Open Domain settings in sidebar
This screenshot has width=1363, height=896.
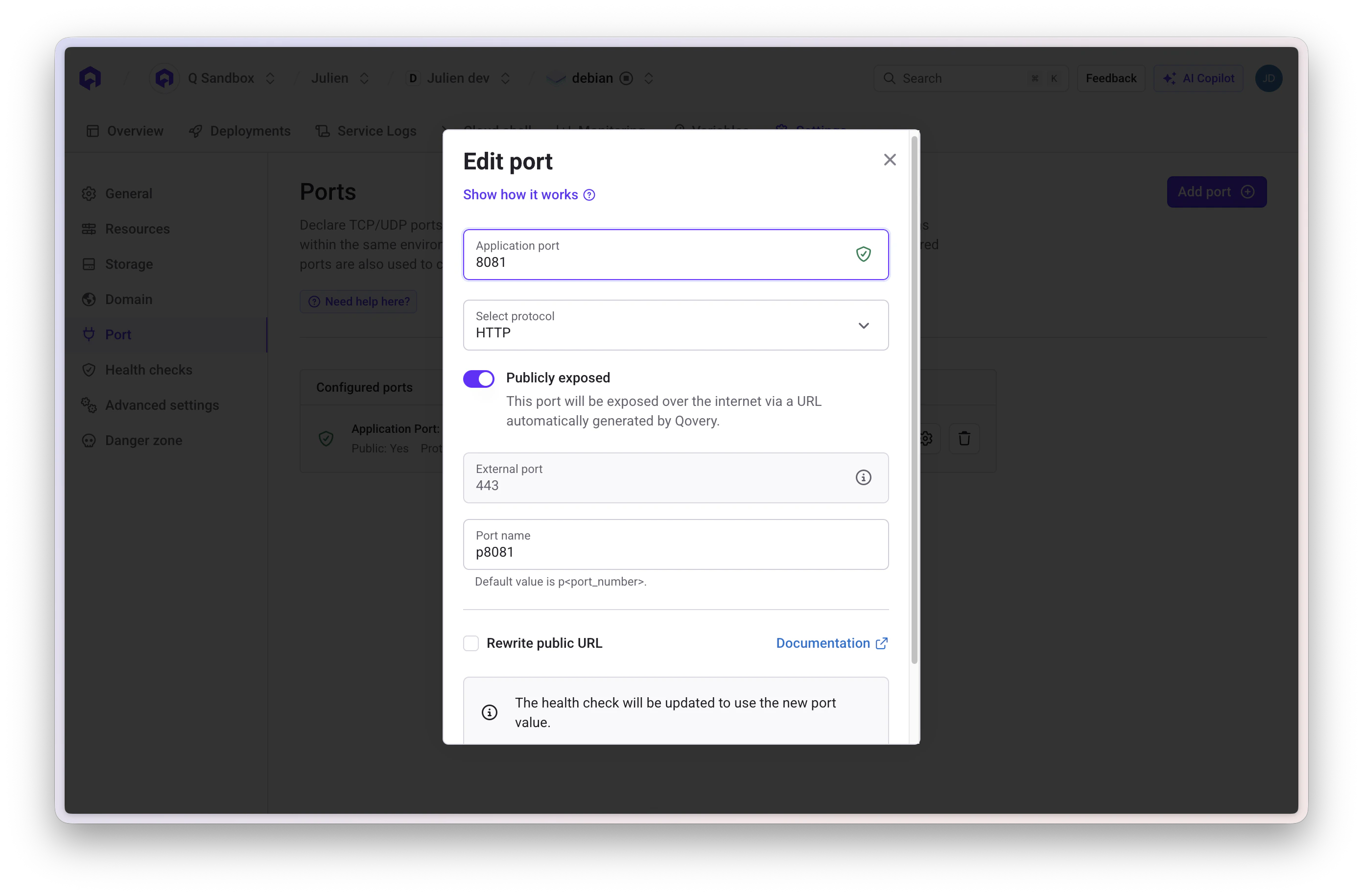[x=165, y=300]
